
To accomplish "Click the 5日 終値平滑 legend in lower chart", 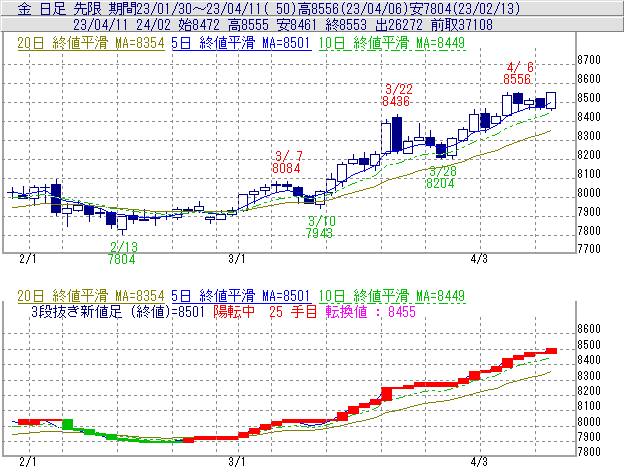I will coord(241,296).
